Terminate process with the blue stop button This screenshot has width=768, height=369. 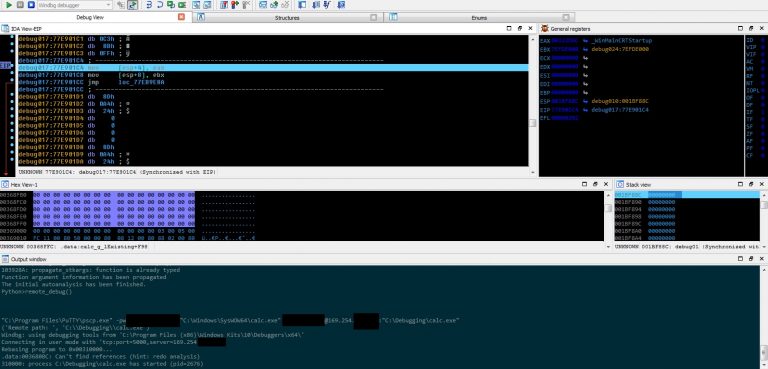point(31,5)
